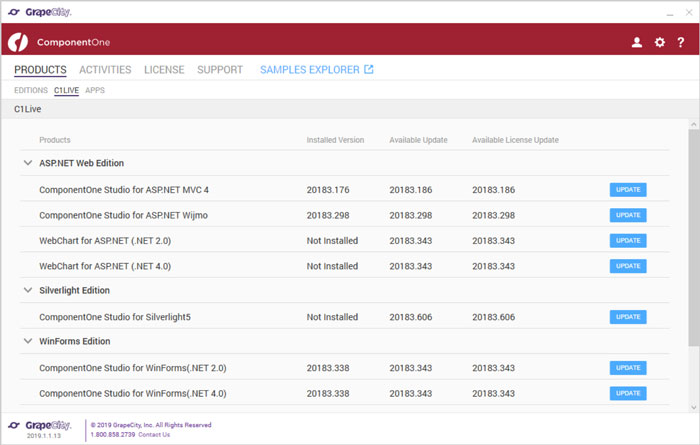Image resolution: width=700 pixels, height=445 pixels.
Task: Update ComponentOne Studio for ASP.NET MVC 4
Action: (628, 190)
